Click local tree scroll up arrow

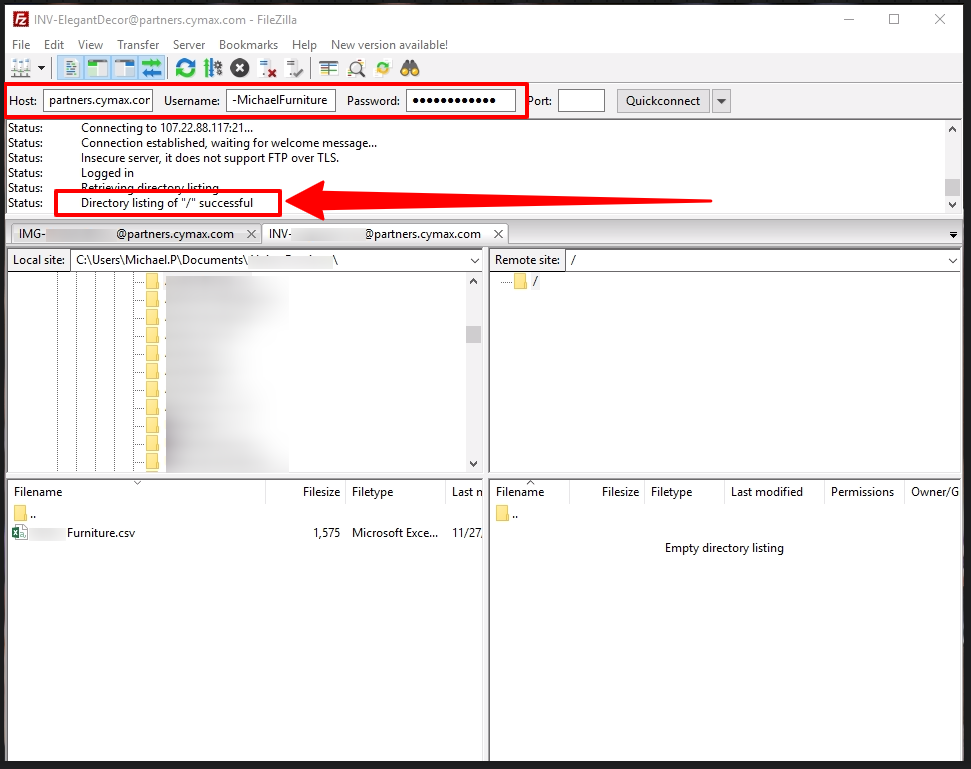pos(474,281)
